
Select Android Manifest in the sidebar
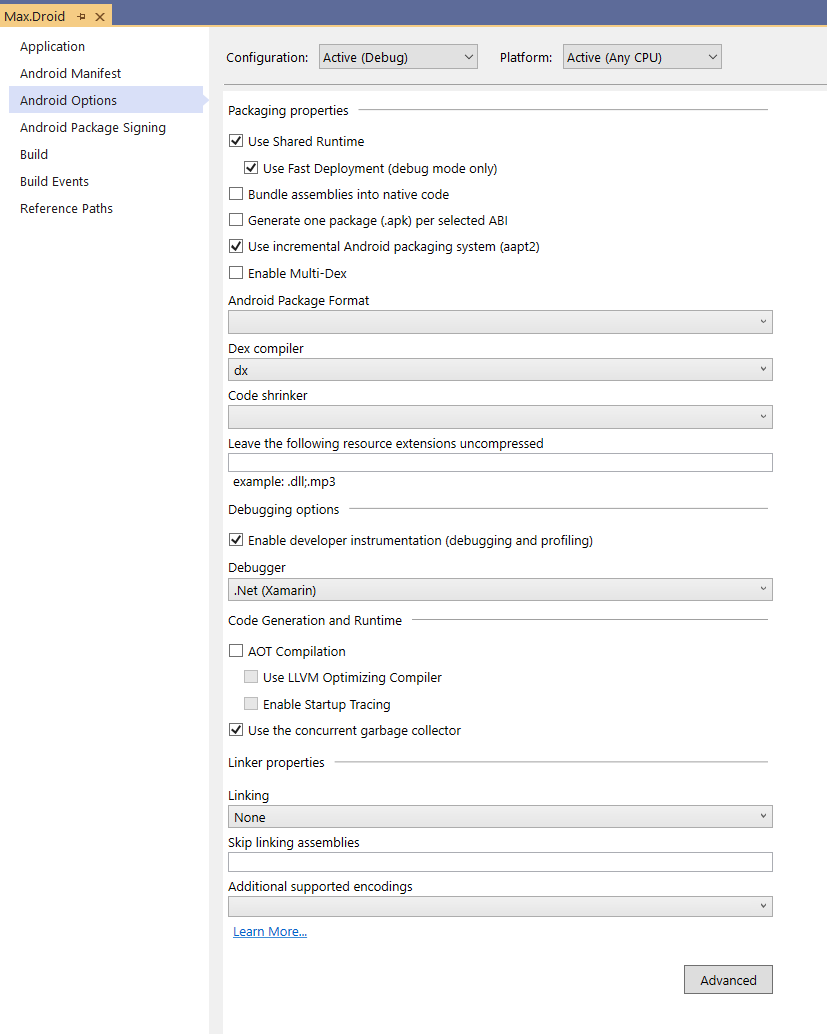(70, 73)
